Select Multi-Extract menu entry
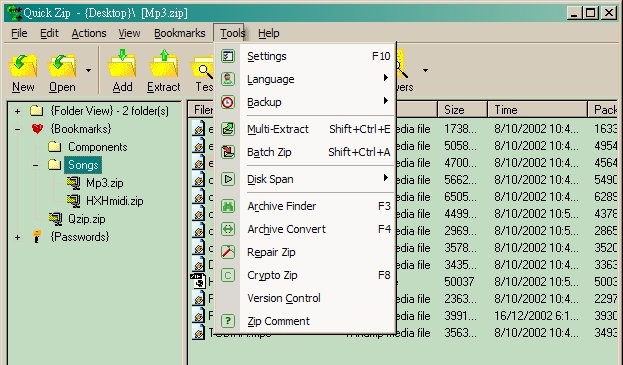Image resolution: width=623 pixels, height=365 pixels. coord(305,129)
